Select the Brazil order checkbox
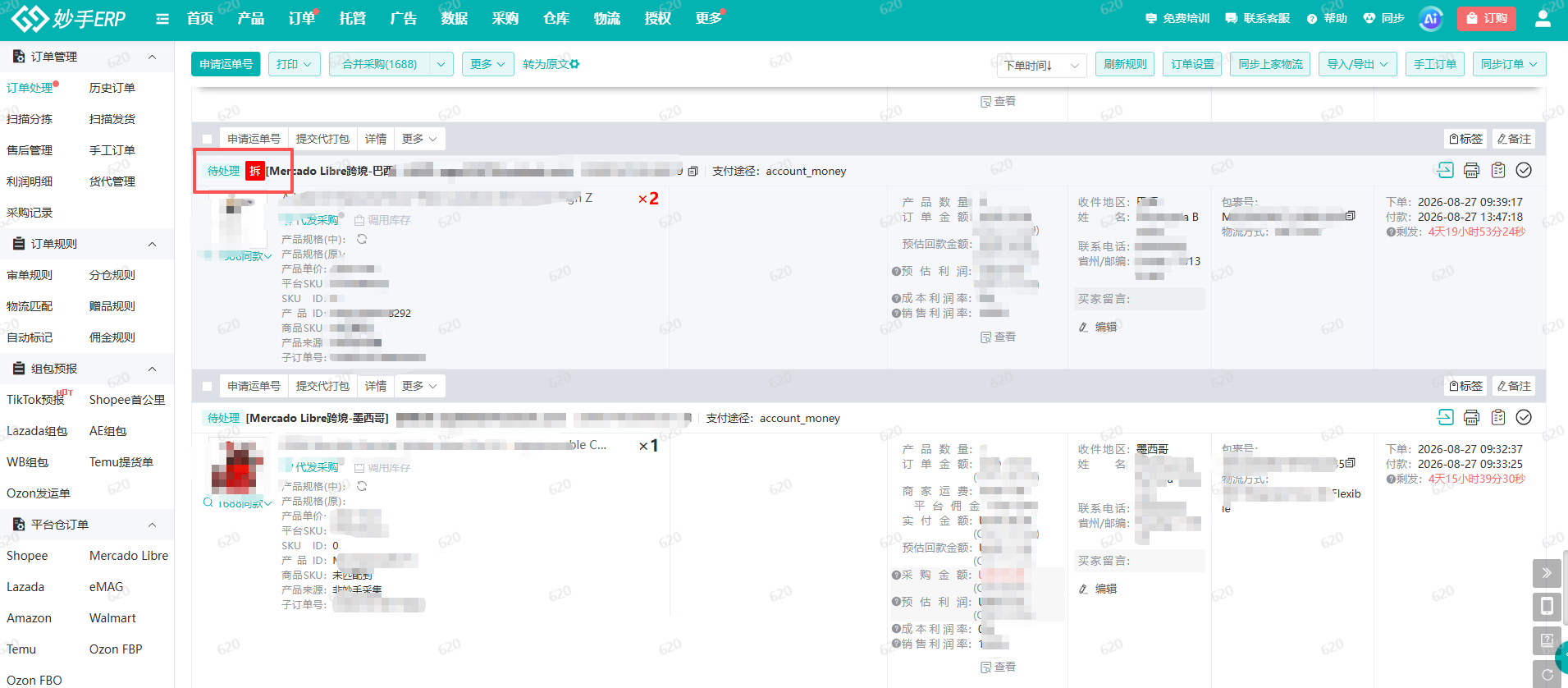 [207, 140]
